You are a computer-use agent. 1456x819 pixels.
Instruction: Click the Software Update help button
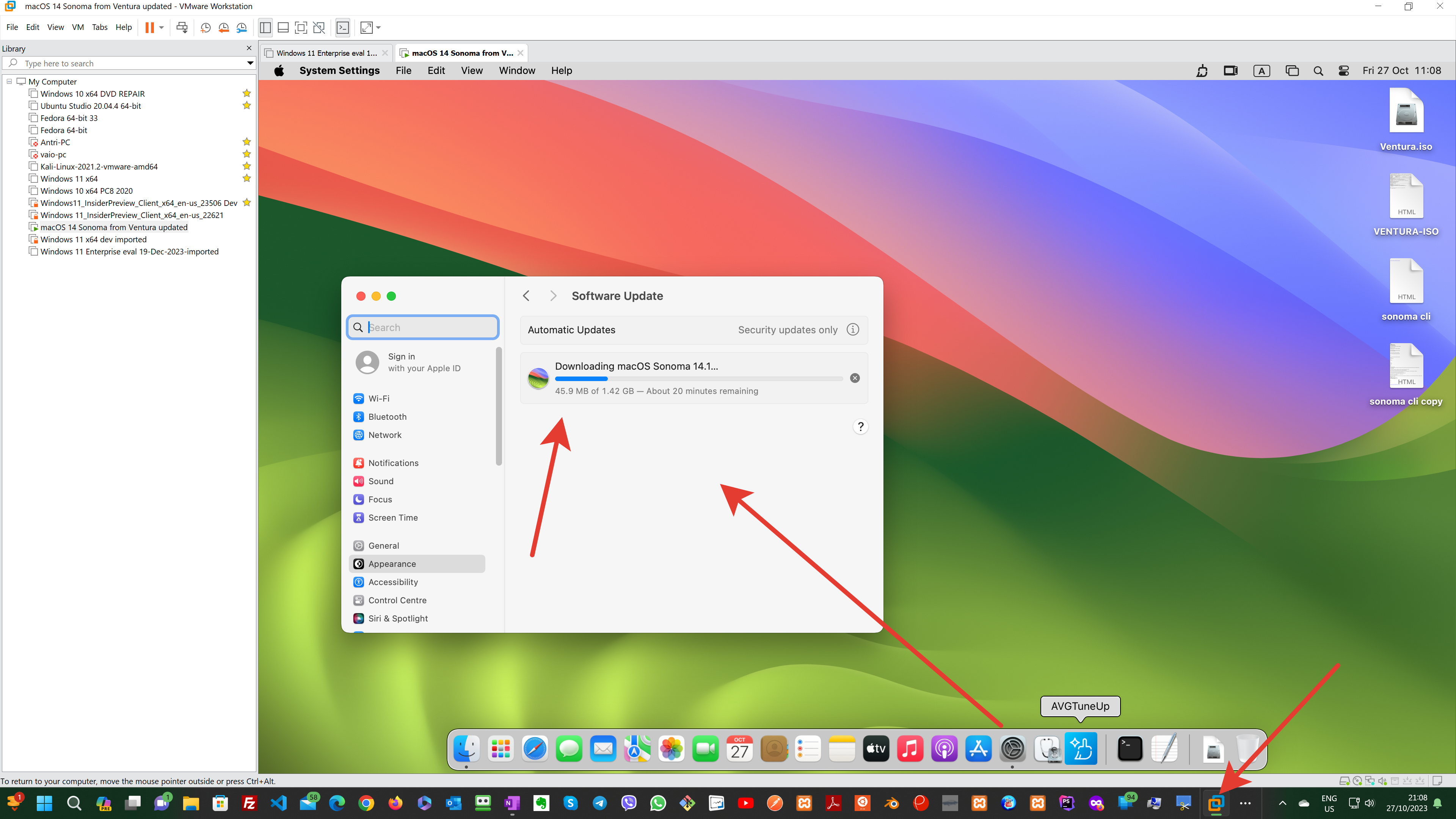tap(860, 427)
